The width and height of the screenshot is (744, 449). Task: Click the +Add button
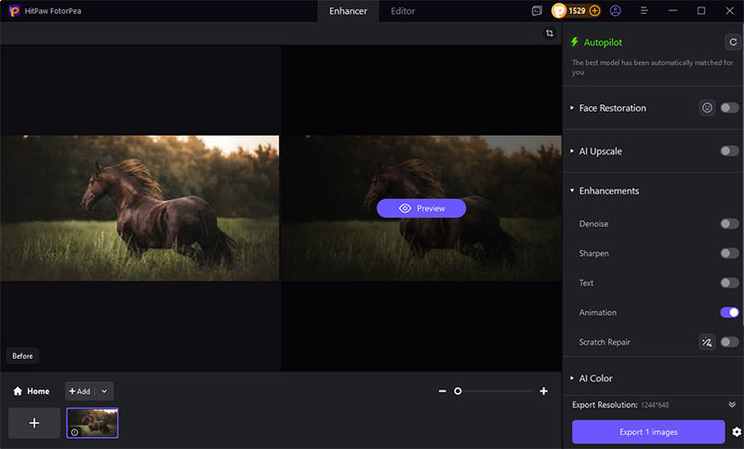pyautogui.click(x=80, y=391)
